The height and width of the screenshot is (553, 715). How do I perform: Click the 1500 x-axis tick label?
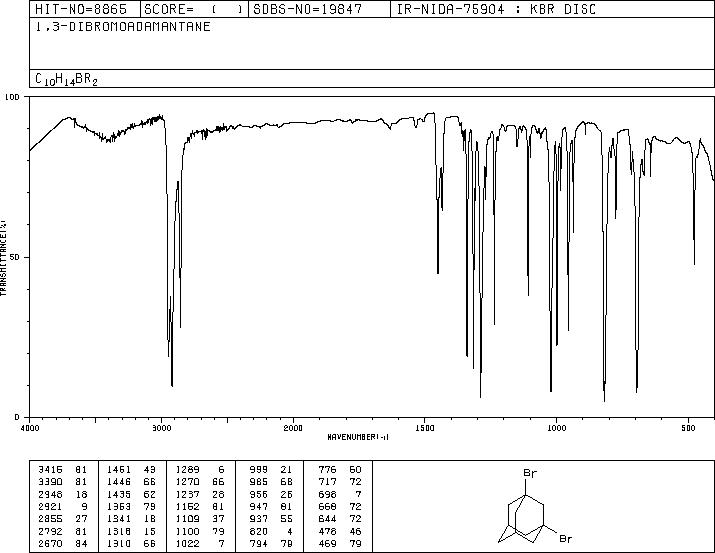(425, 428)
